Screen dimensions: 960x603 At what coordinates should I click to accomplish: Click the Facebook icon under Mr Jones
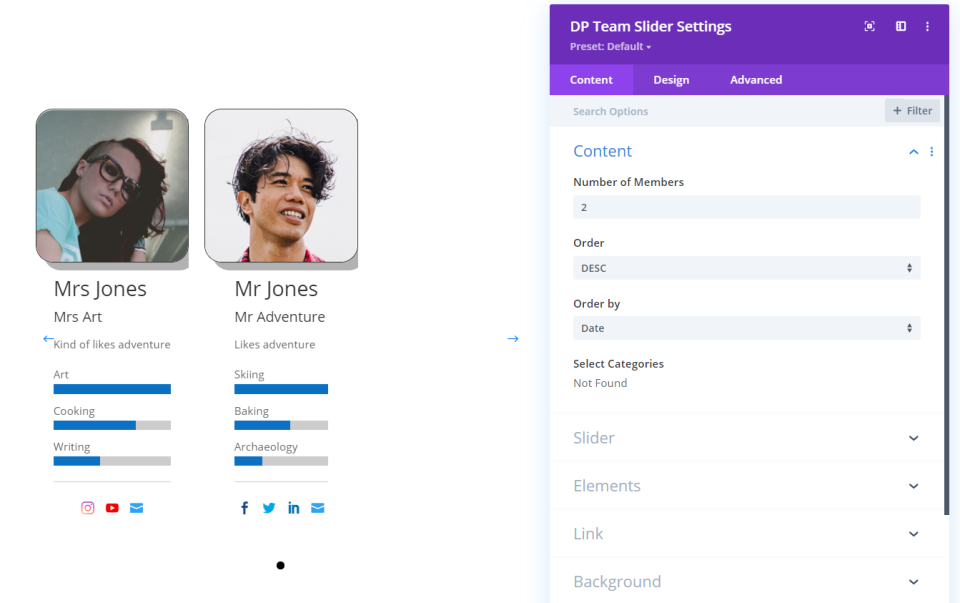coord(245,508)
